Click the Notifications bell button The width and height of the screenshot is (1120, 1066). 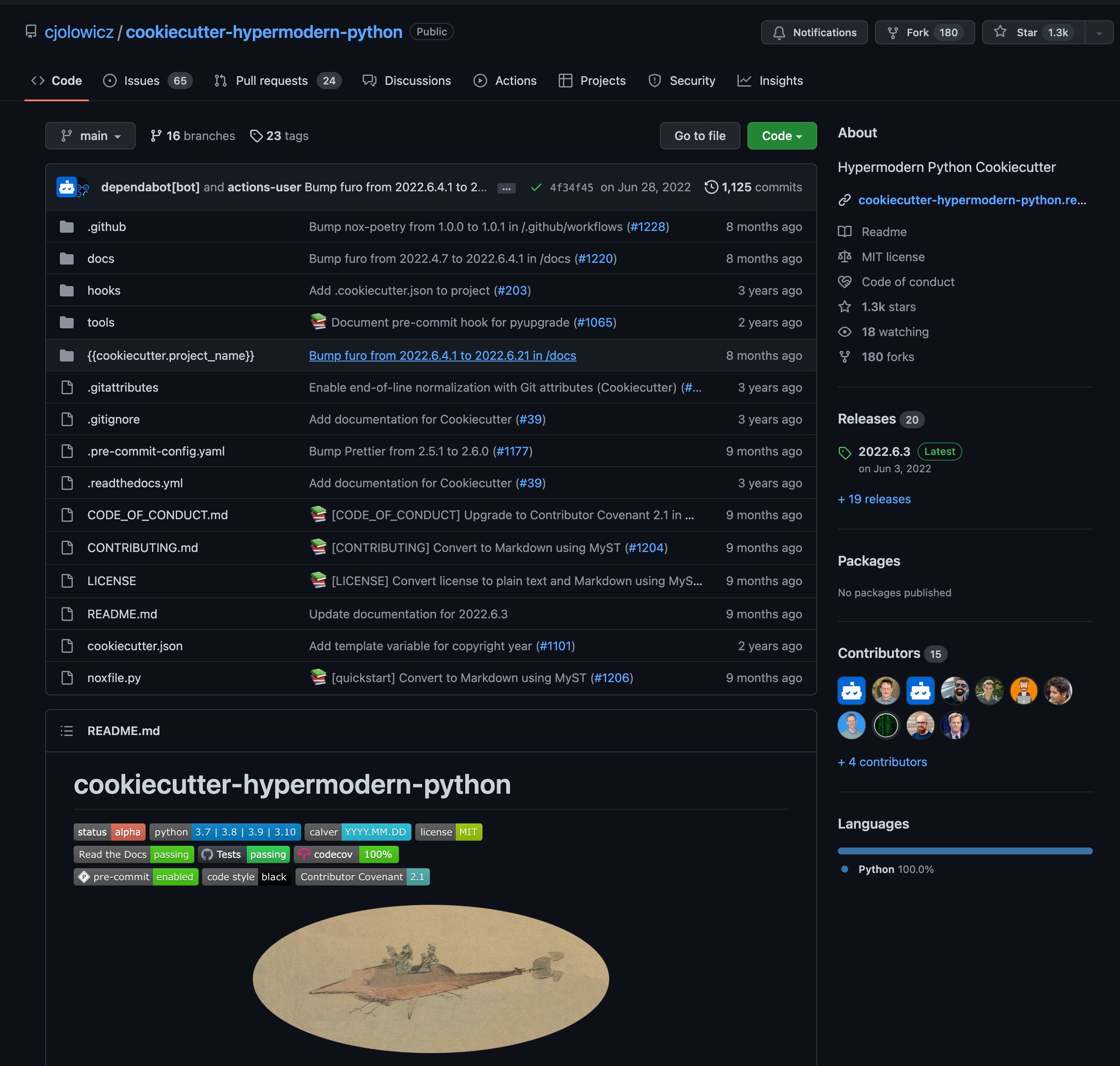click(x=814, y=32)
